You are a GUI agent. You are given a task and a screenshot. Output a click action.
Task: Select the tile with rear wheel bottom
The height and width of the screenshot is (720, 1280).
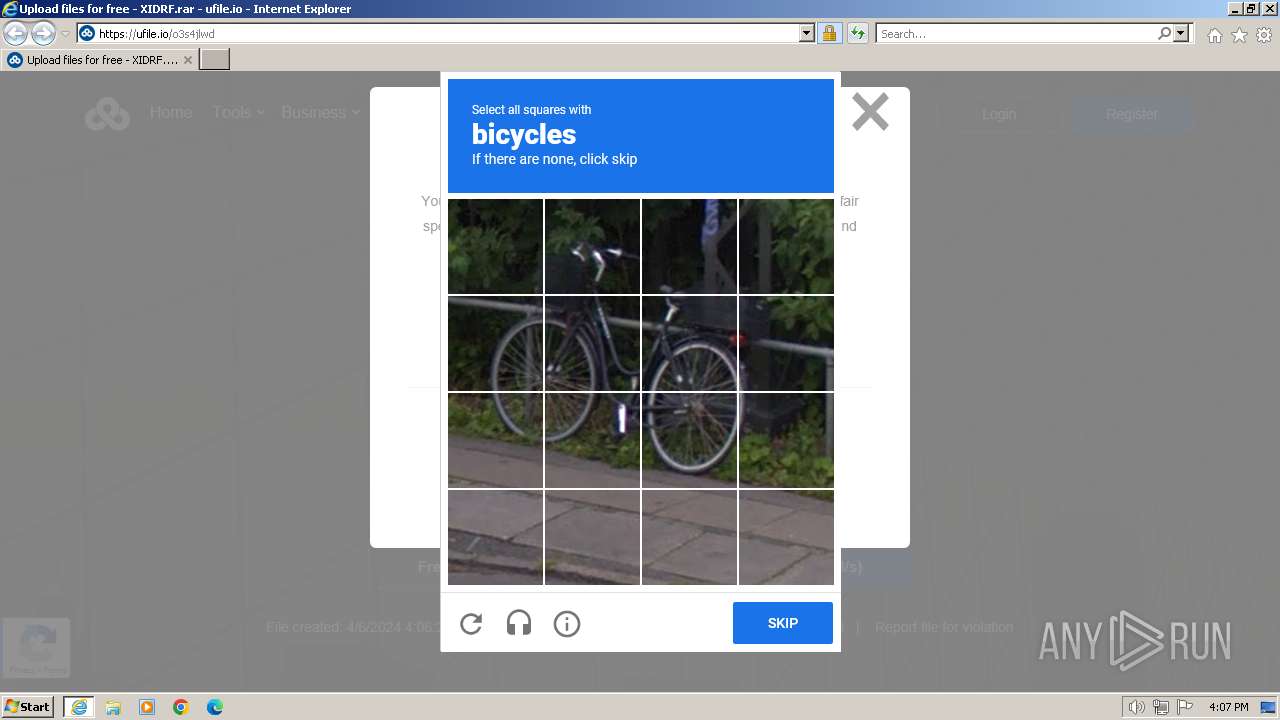point(689,440)
